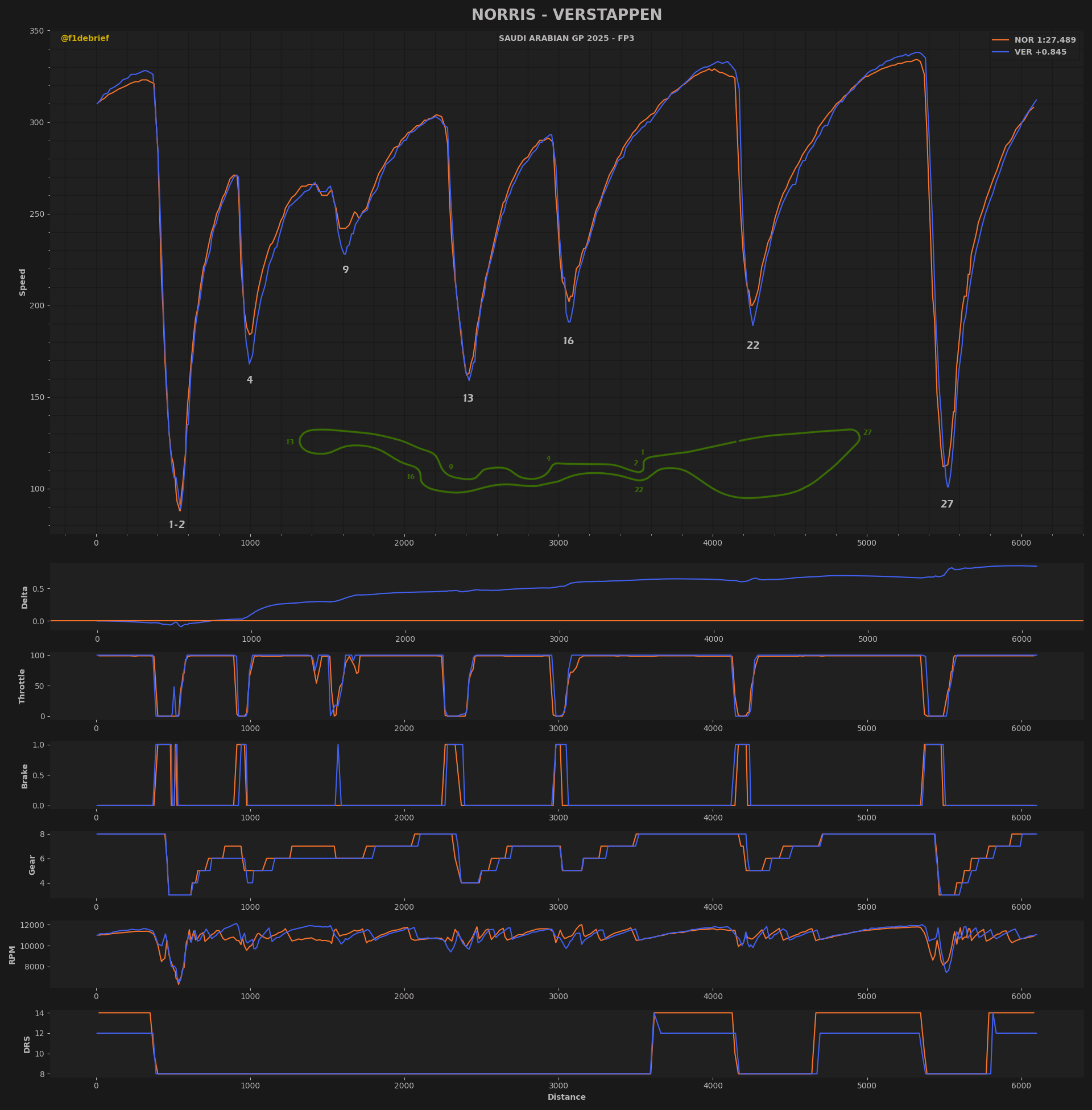
Task: Select the "250" tick on the Speed axis
Action: pos(37,214)
